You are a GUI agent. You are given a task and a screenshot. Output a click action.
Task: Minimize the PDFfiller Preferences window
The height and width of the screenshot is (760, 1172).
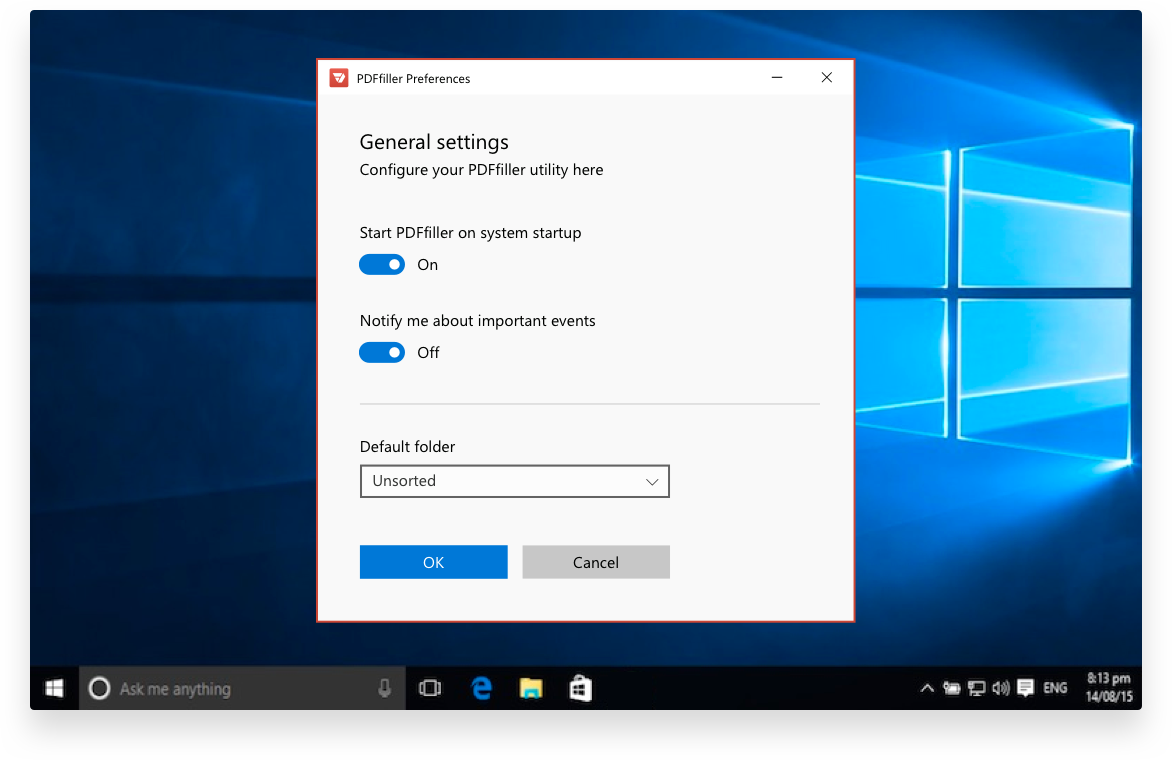[x=777, y=78]
